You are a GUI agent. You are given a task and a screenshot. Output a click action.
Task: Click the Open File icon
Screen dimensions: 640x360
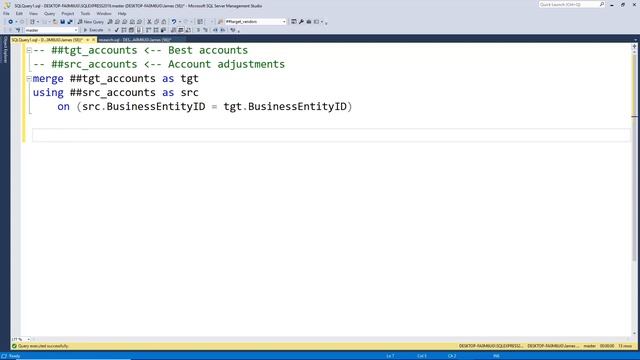click(x=55, y=22)
